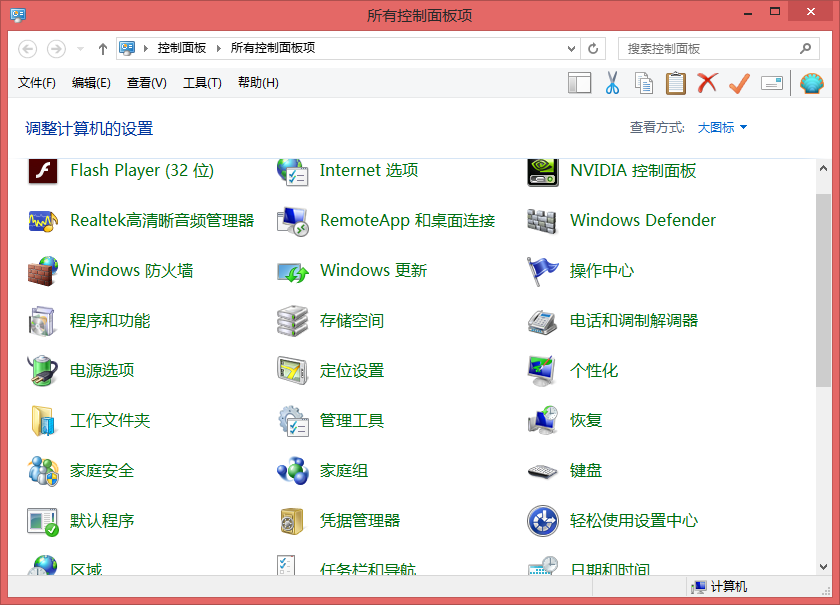Open the Realtek高清晰音频管理器 icon
The image size is (840, 605).
coord(43,221)
